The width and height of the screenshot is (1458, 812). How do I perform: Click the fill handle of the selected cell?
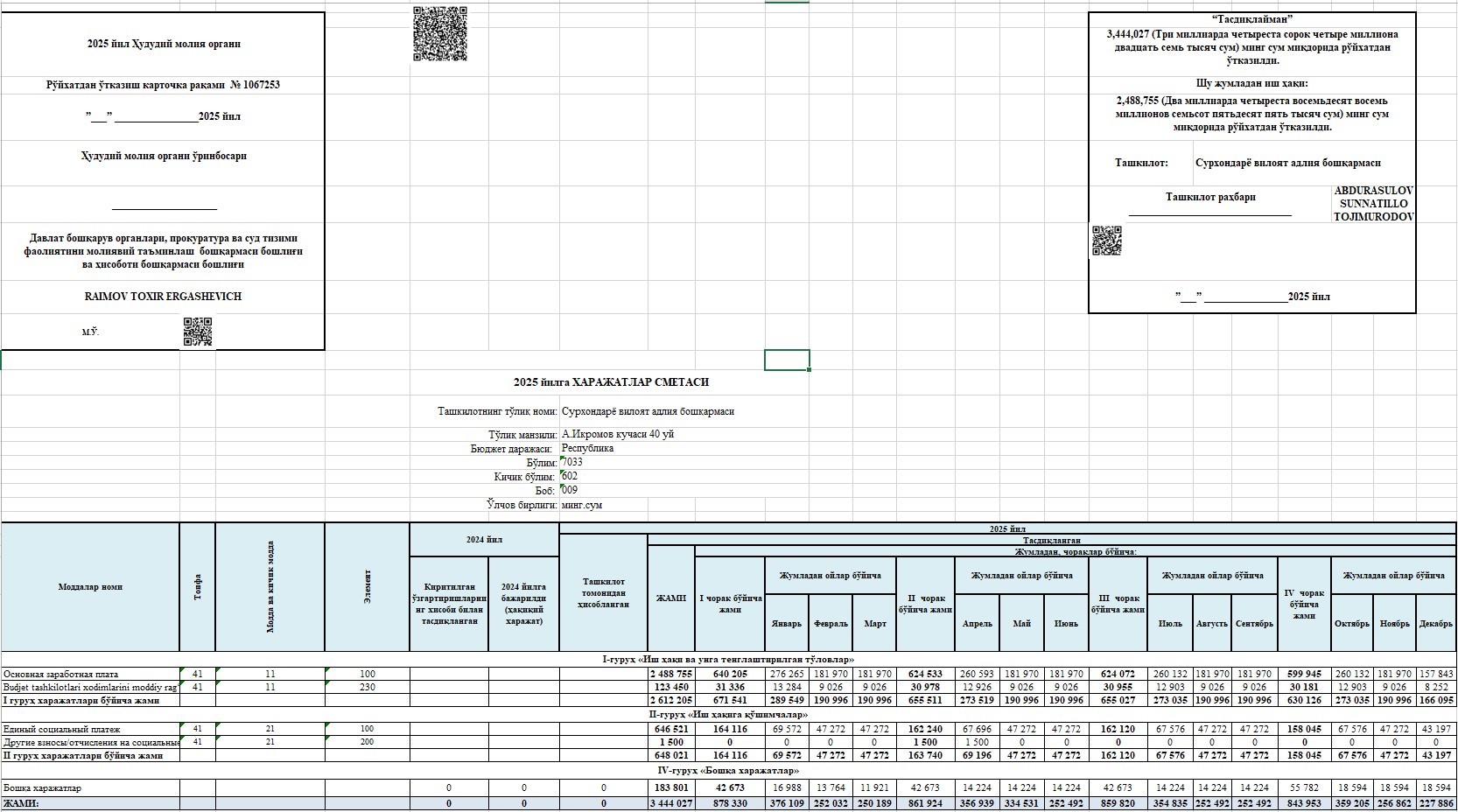(x=810, y=370)
